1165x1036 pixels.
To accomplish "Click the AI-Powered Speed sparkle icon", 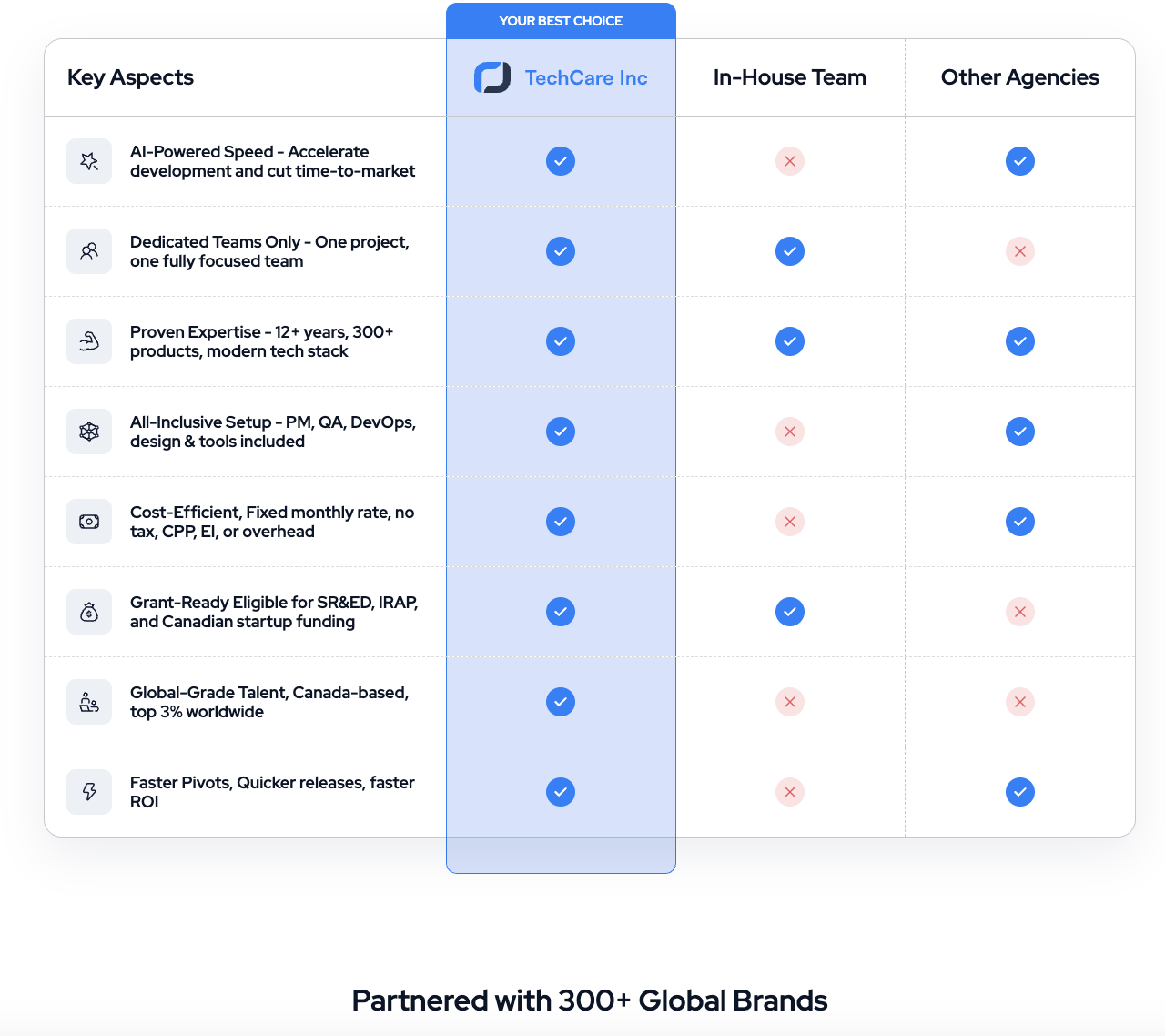I will (x=89, y=161).
